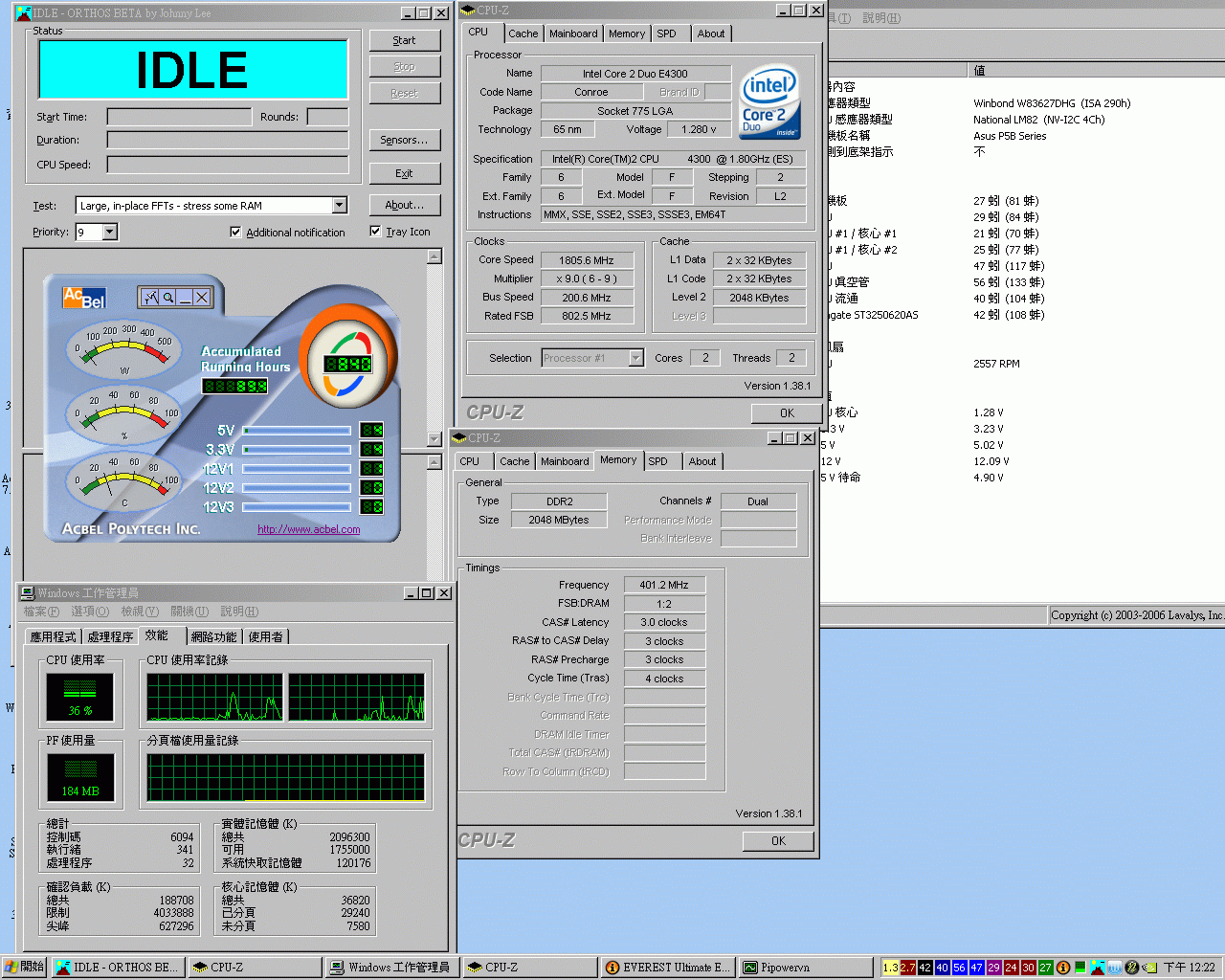Screen dimensions: 1225x980
Task: Click the 12V1 voltage bar
Action: 297,468
